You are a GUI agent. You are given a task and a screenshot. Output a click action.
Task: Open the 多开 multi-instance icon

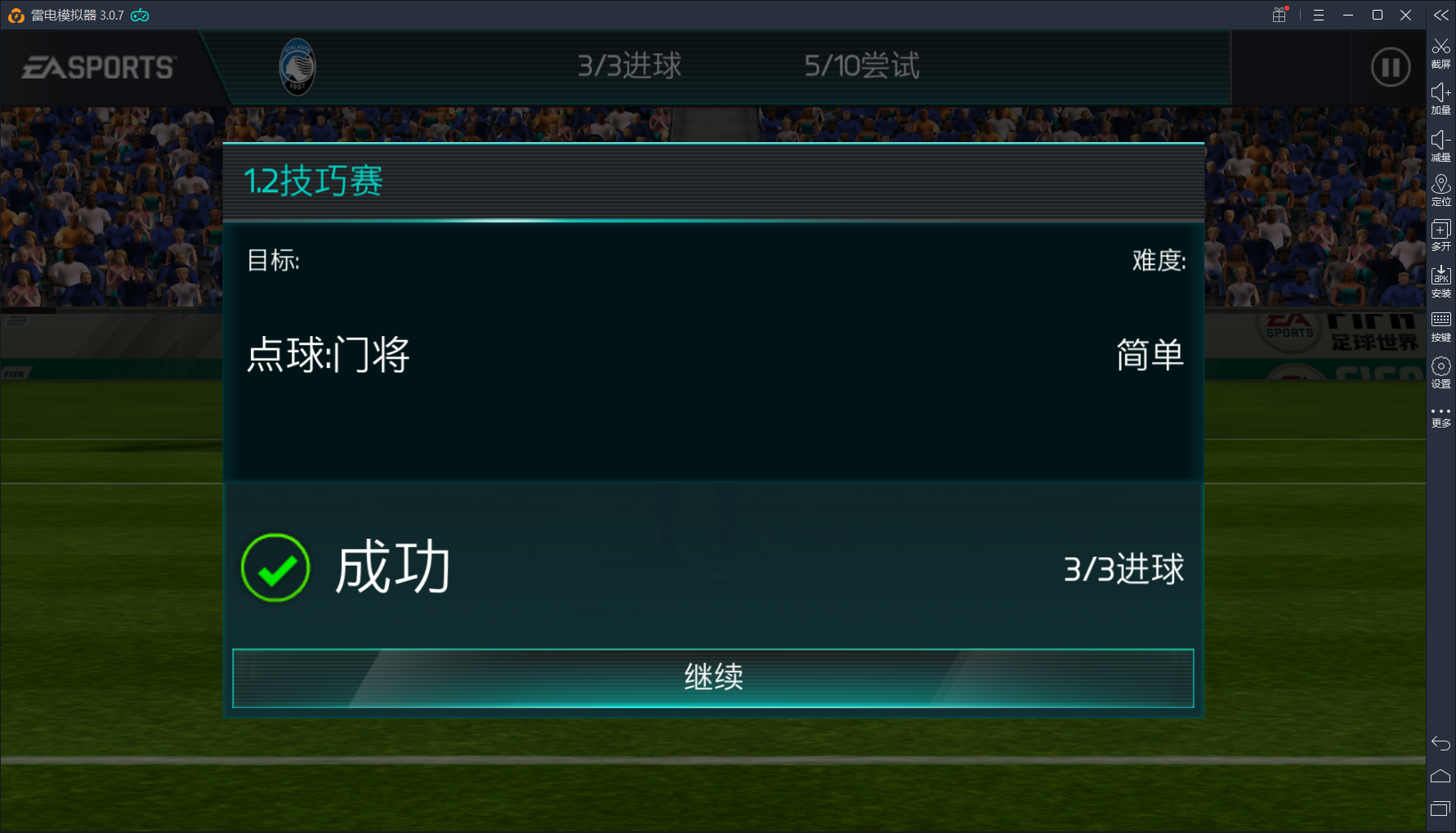coord(1441,235)
